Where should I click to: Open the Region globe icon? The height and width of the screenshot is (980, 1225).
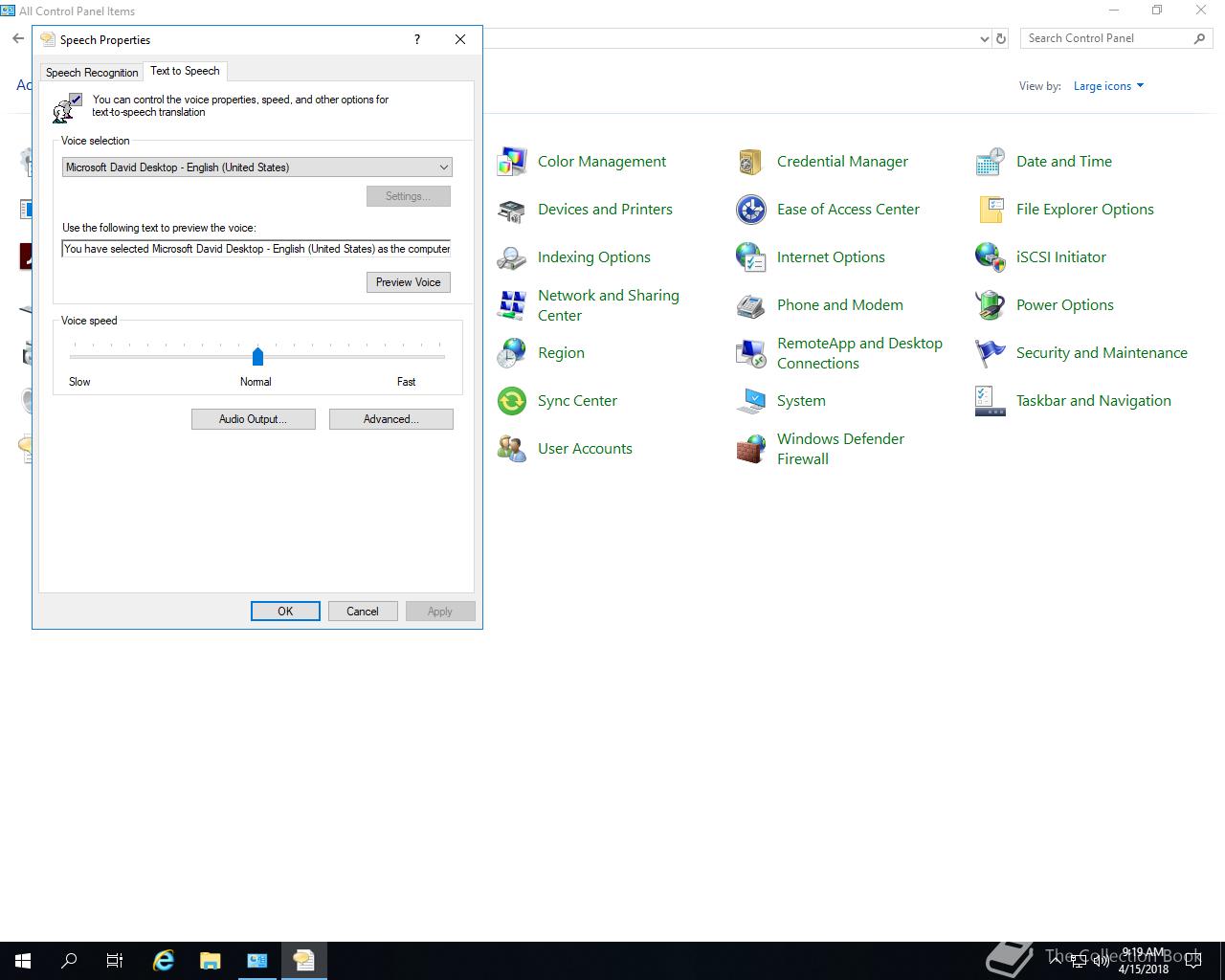point(512,353)
